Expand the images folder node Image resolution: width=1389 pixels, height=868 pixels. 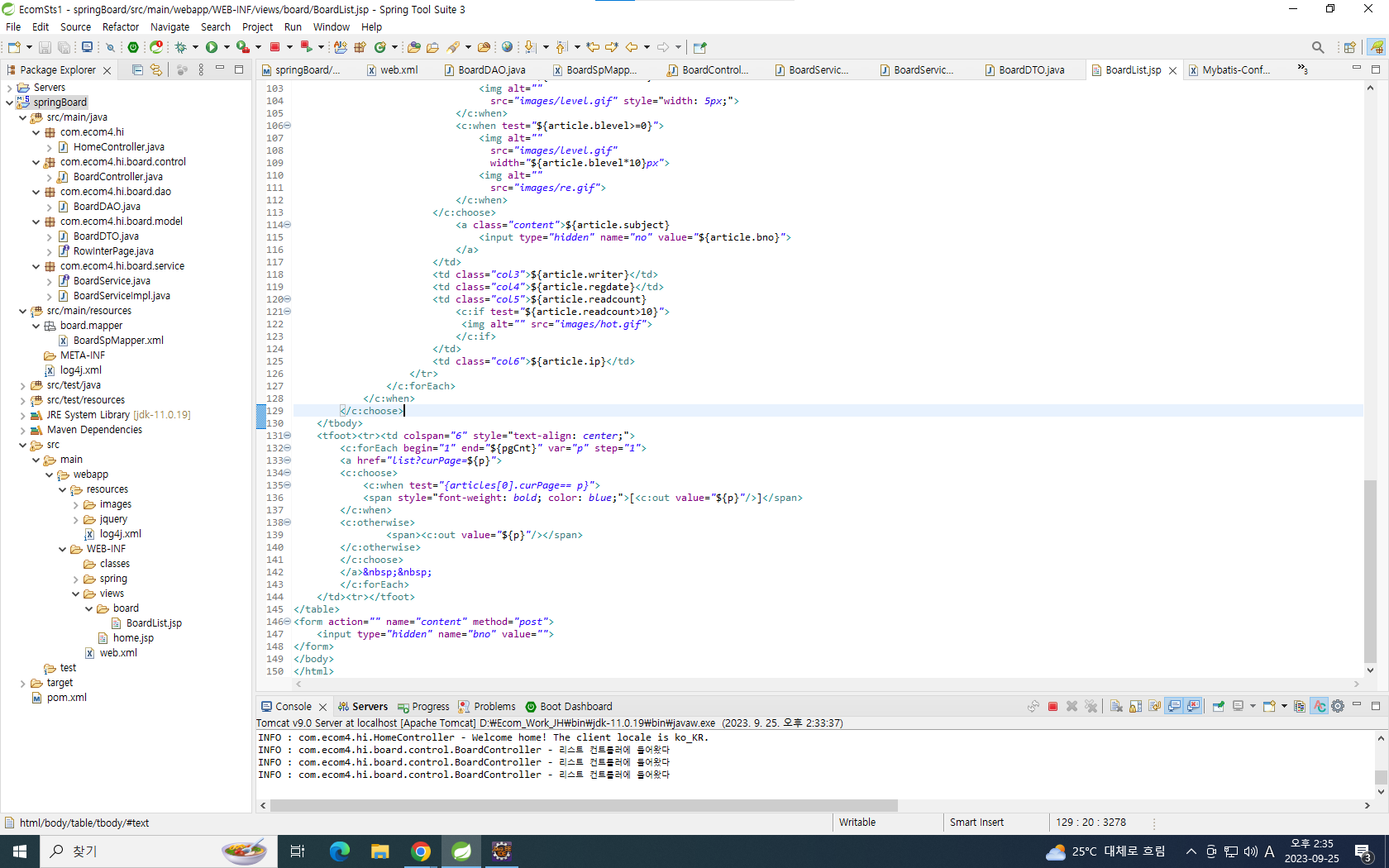[x=76, y=504]
